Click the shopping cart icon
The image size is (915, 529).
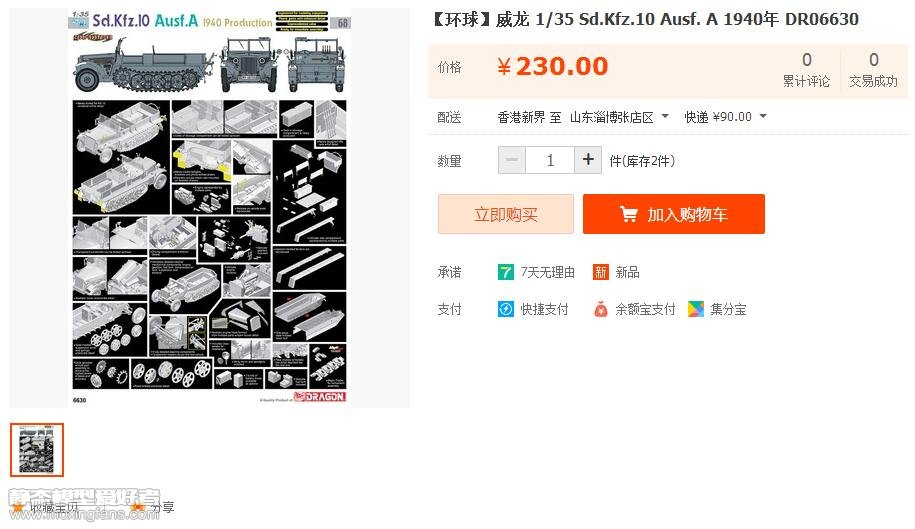(x=628, y=214)
